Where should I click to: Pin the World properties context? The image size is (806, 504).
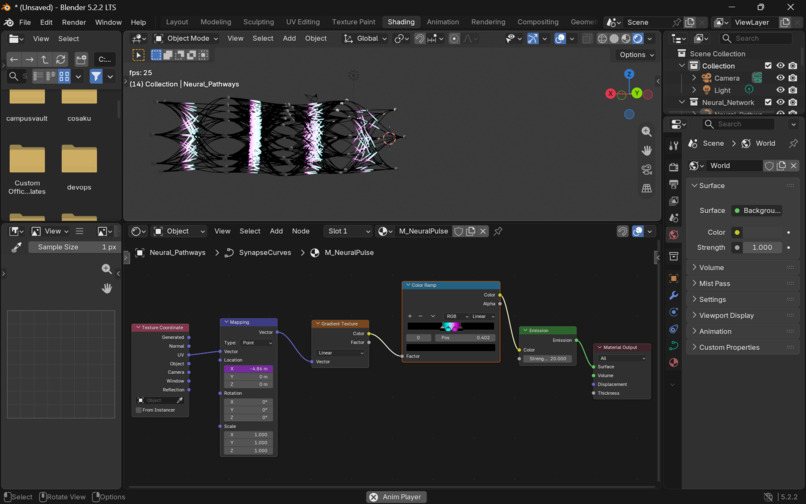[793, 143]
